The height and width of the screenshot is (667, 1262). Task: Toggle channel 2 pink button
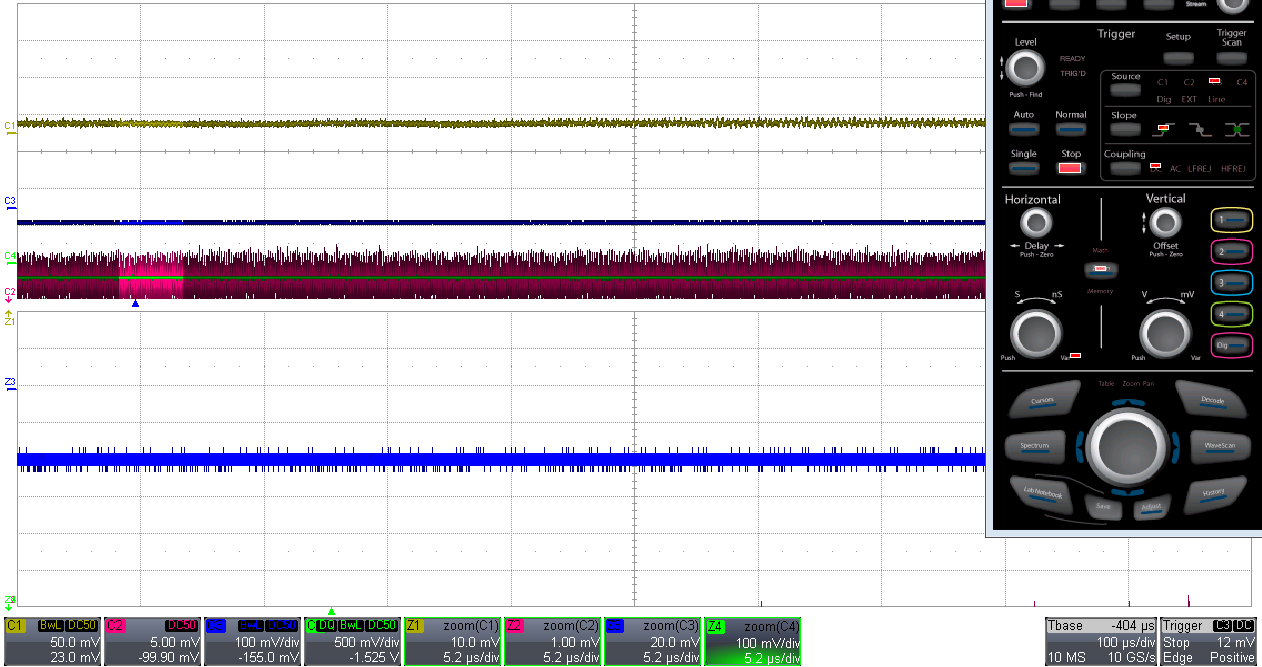pyautogui.click(x=1232, y=251)
